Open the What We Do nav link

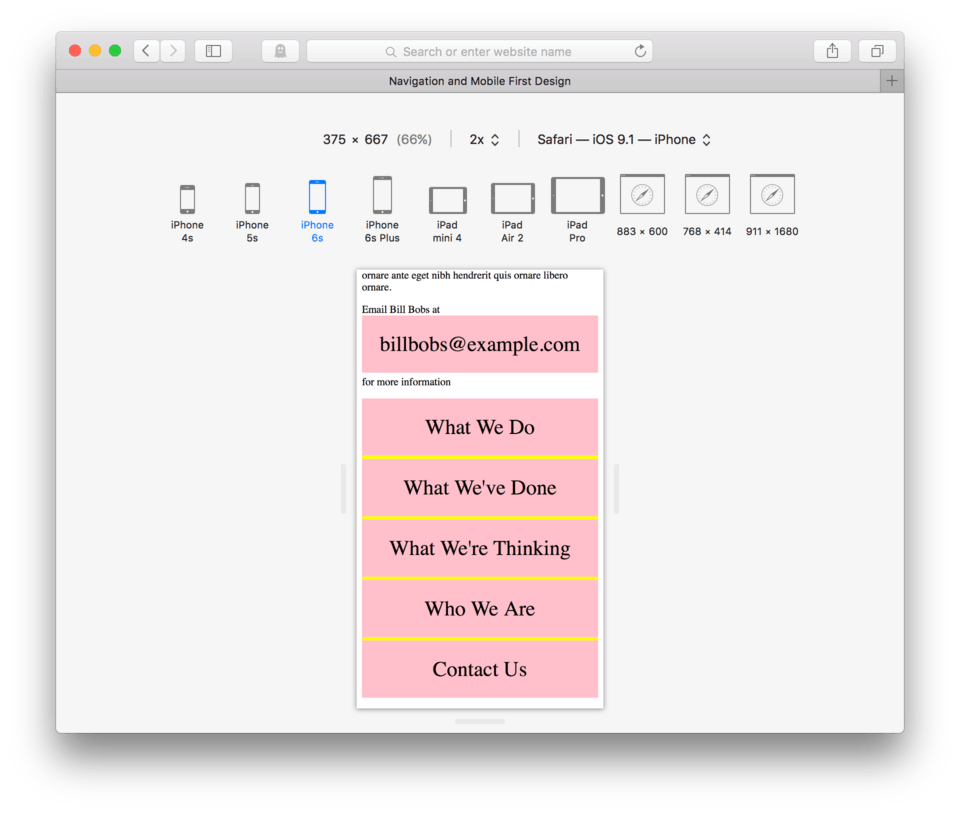click(x=480, y=427)
